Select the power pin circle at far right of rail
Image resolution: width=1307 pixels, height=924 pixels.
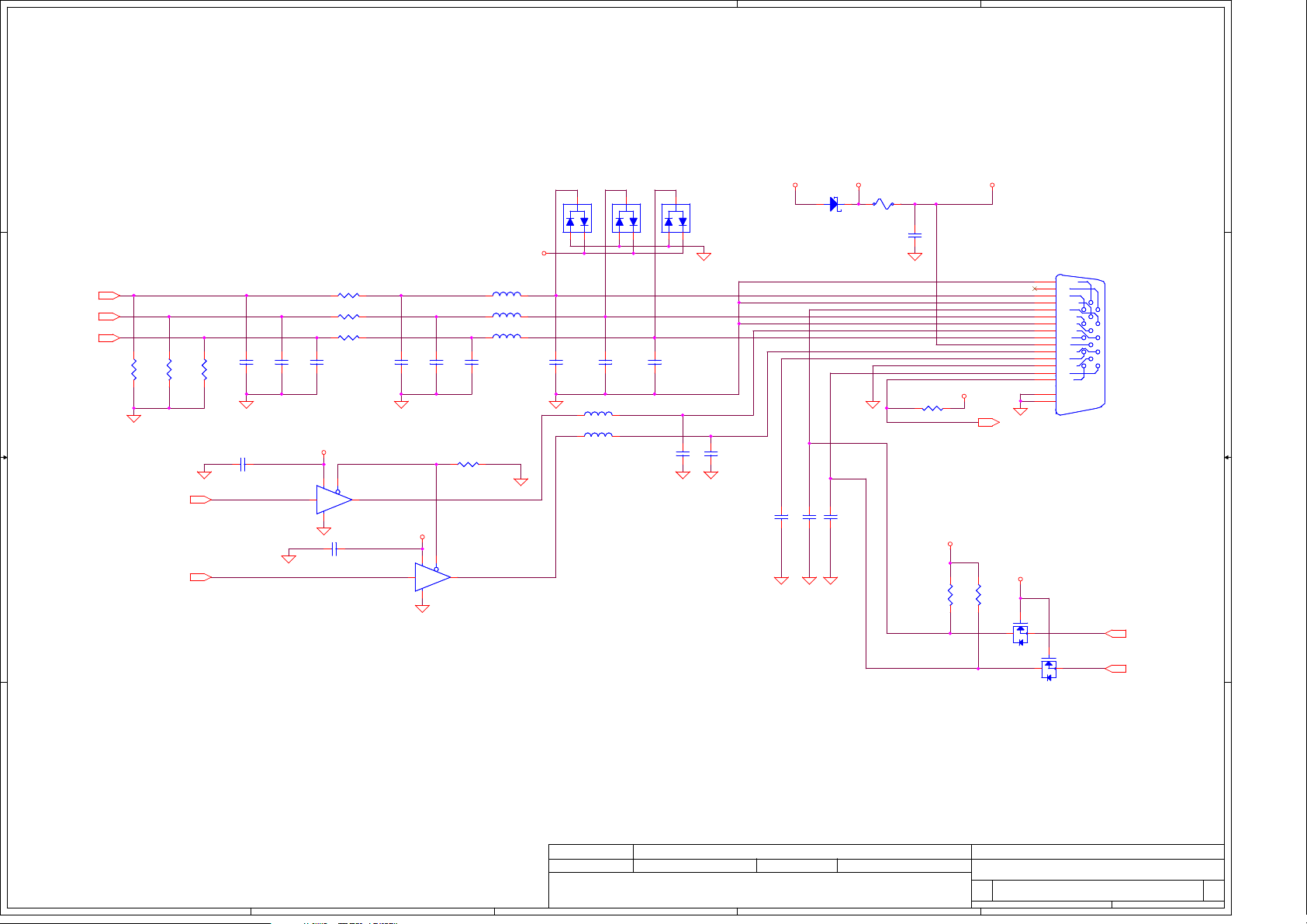coord(992,185)
